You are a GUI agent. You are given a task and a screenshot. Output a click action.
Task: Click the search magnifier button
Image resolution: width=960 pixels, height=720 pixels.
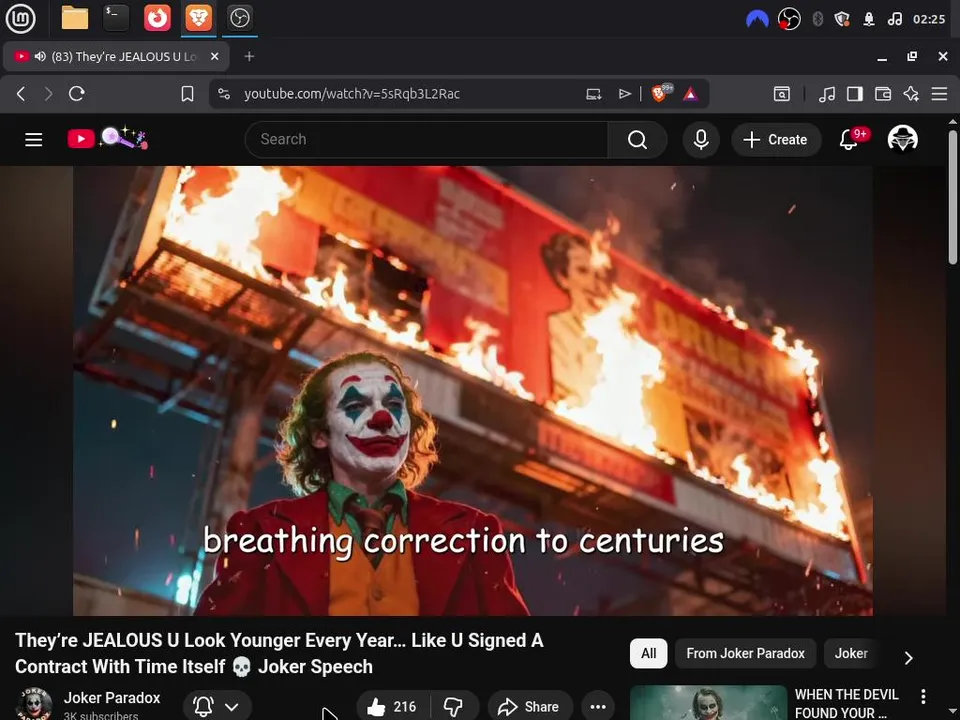[x=637, y=140]
